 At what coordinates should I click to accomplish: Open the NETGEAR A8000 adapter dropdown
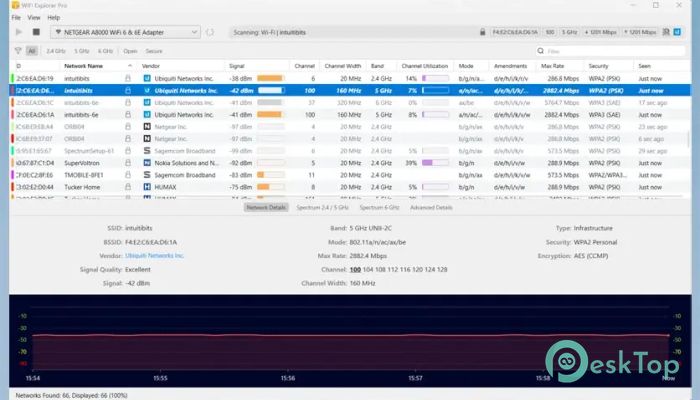pos(125,32)
